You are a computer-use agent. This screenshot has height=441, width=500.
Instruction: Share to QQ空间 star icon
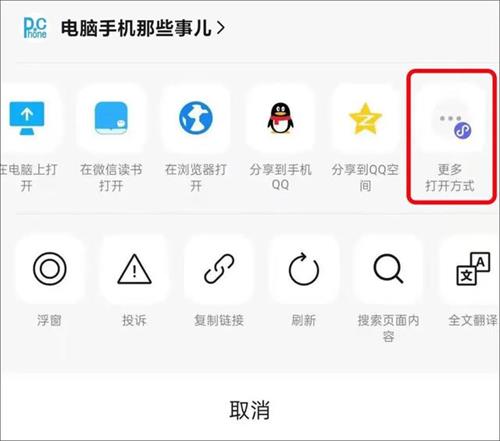[365, 119]
